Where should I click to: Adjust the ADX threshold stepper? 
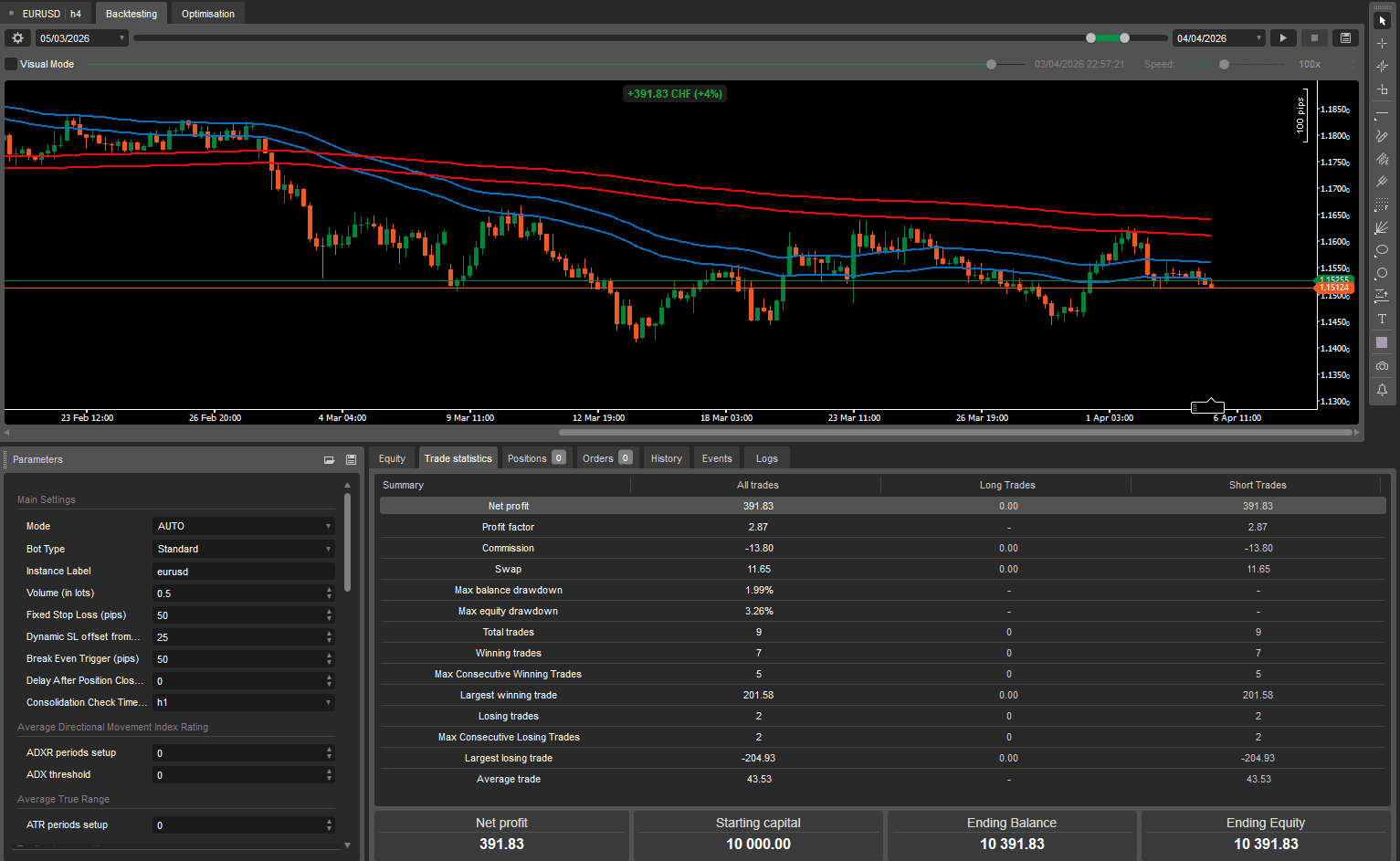tap(329, 775)
